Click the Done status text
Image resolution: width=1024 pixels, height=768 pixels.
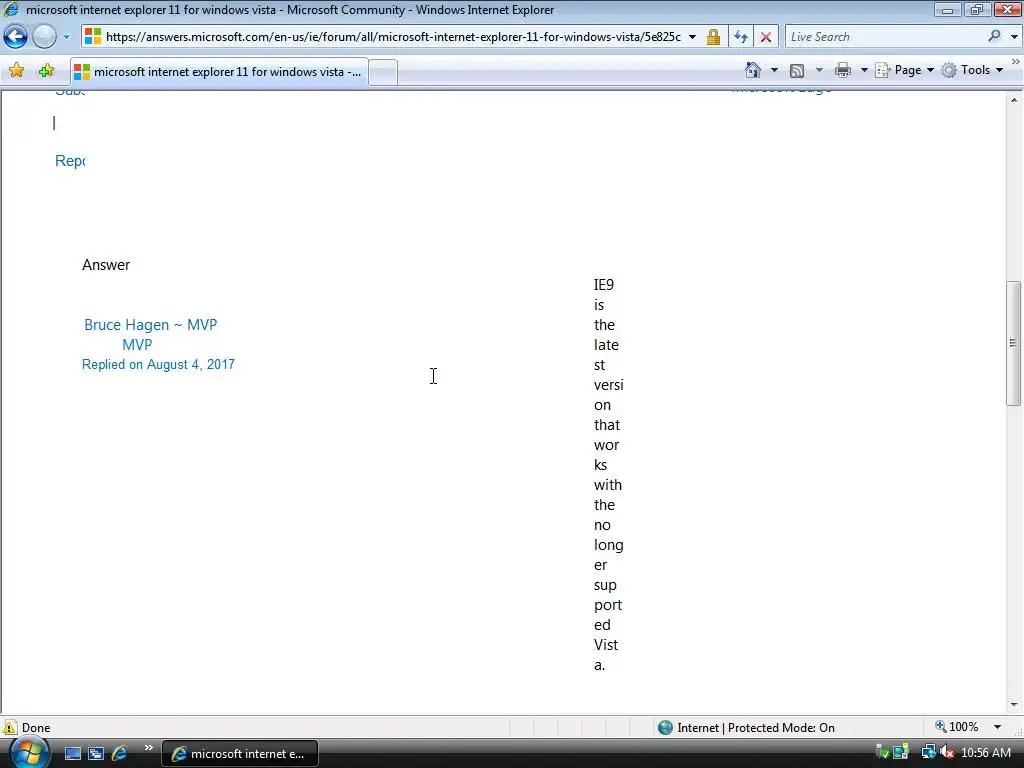click(x=36, y=728)
